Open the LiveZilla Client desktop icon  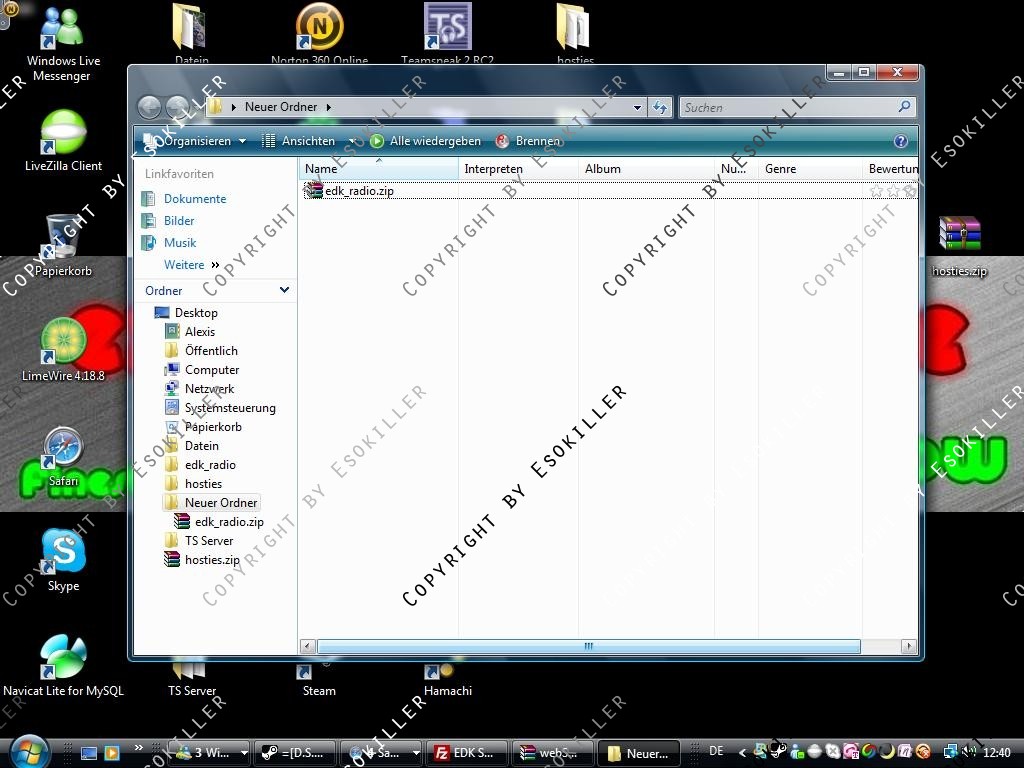(x=63, y=140)
